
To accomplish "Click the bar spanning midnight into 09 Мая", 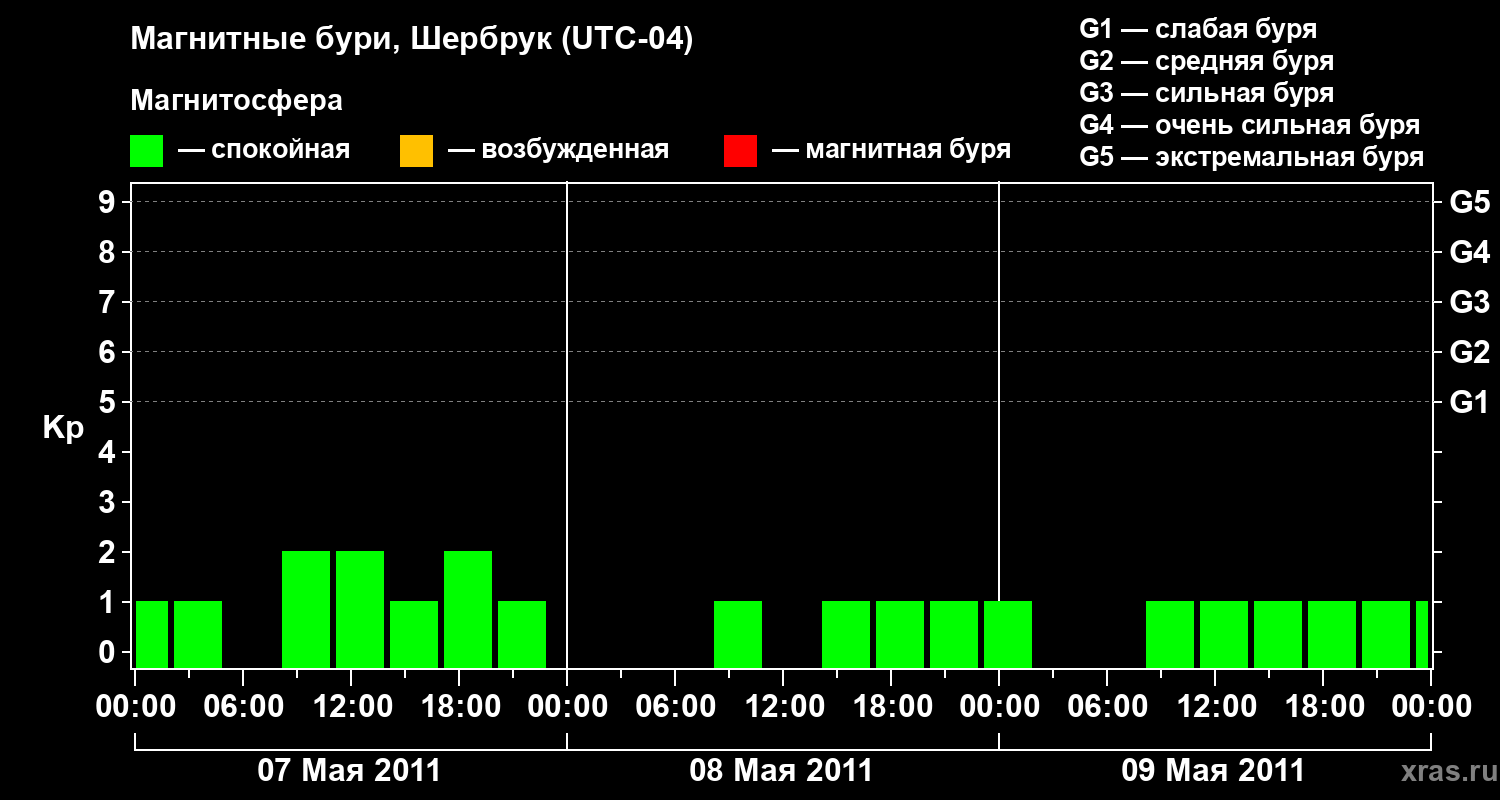I will tap(1008, 634).
